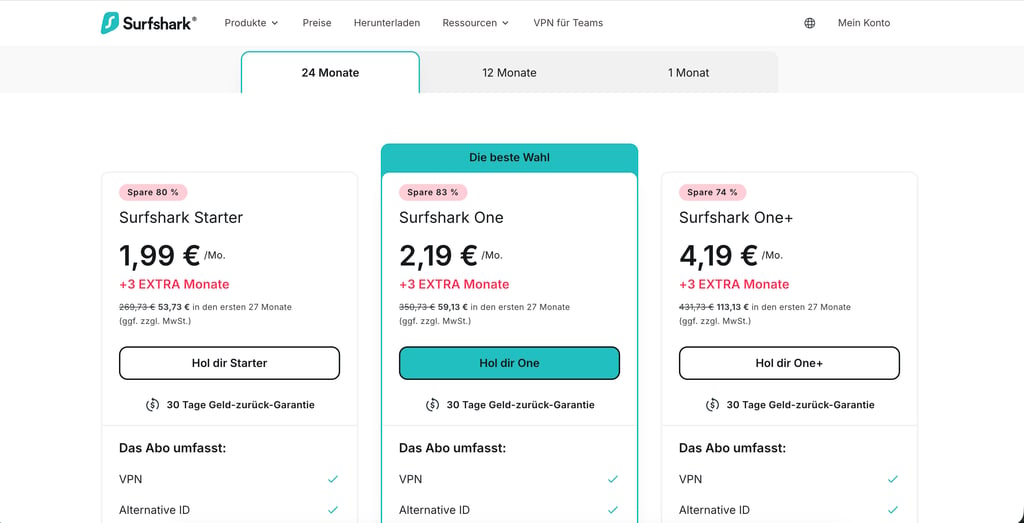This screenshot has height=523, width=1024.
Task: Go to Herunterladen
Action: click(x=387, y=23)
